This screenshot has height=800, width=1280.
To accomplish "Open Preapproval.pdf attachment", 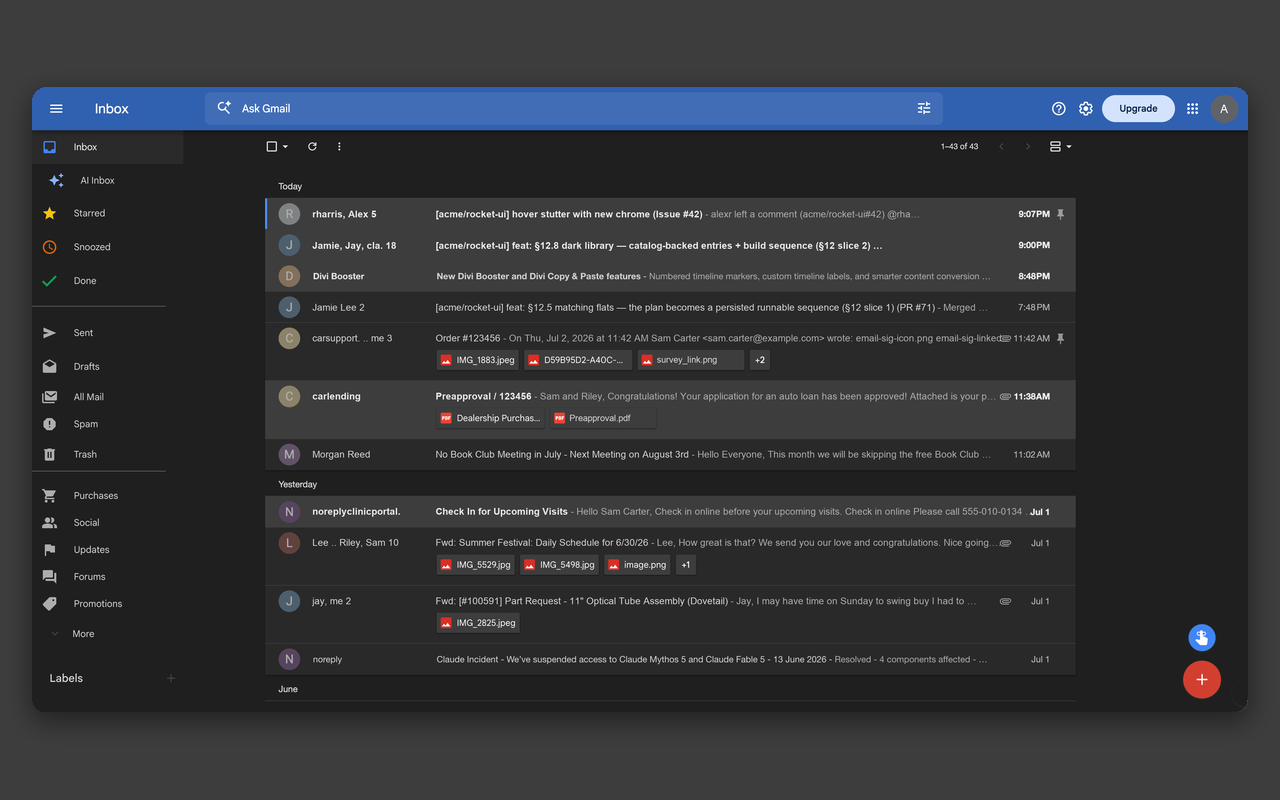I will tap(603, 418).
